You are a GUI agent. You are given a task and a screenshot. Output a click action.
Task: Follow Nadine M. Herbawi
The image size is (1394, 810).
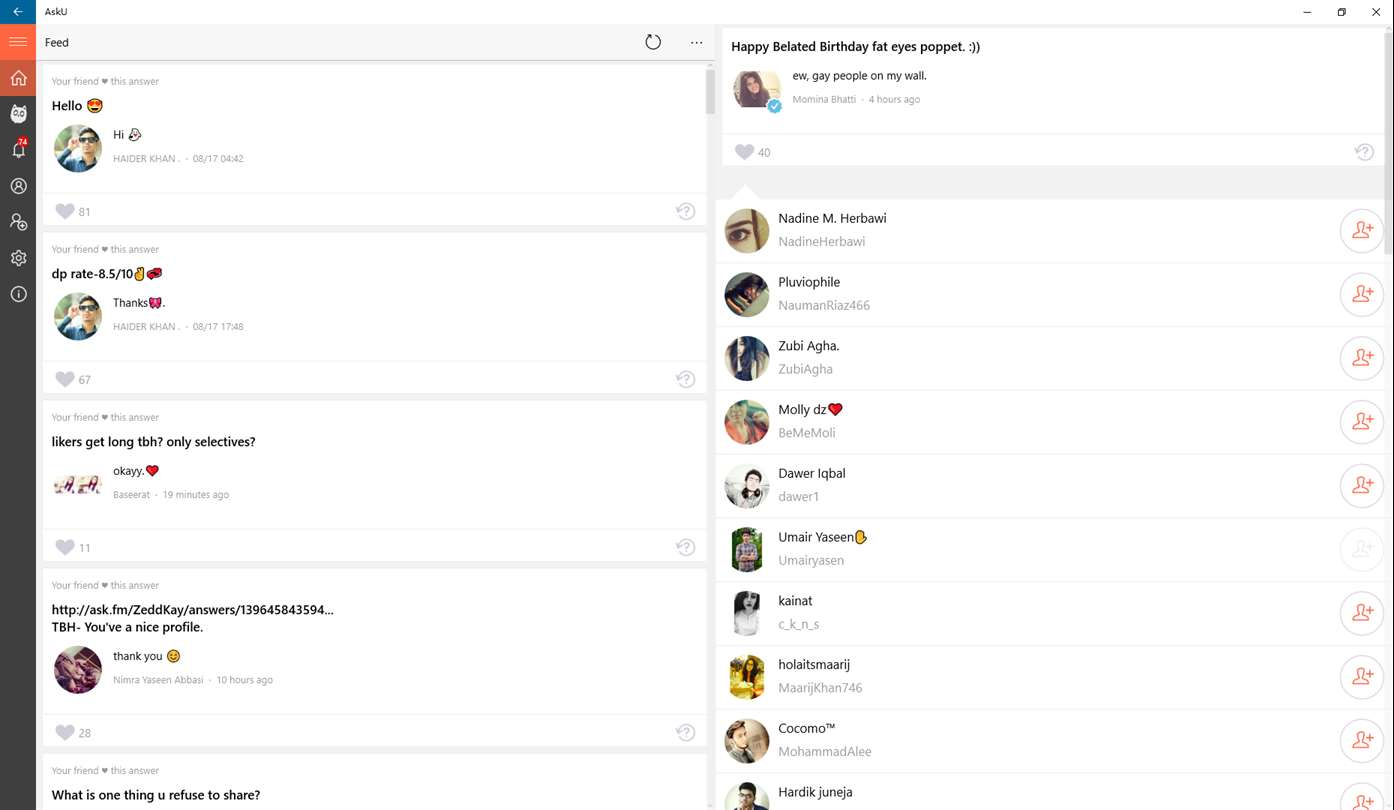tap(1362, 231)
